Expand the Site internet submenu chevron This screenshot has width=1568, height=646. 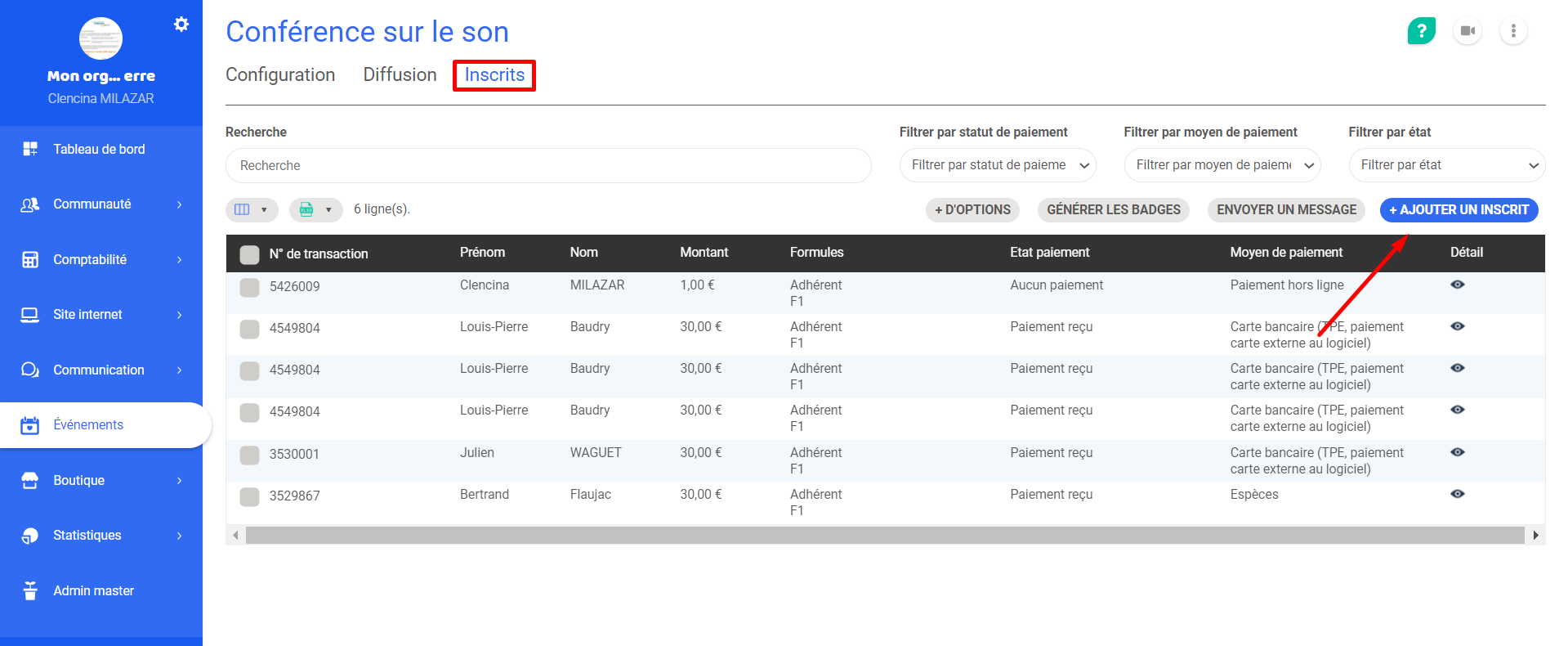click(x=180, y=315)
